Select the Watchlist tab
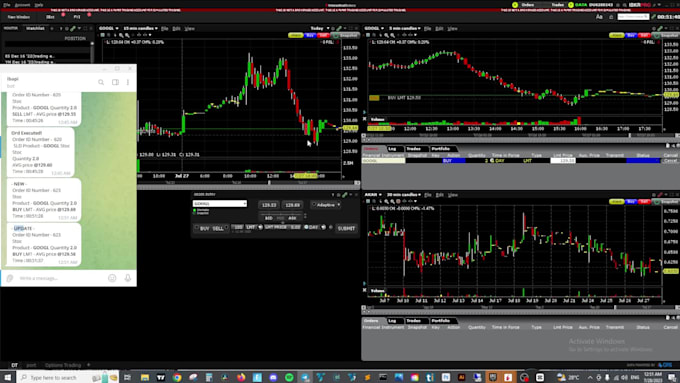This screenshot has height=383, width=680. click(x=35, y=29)
